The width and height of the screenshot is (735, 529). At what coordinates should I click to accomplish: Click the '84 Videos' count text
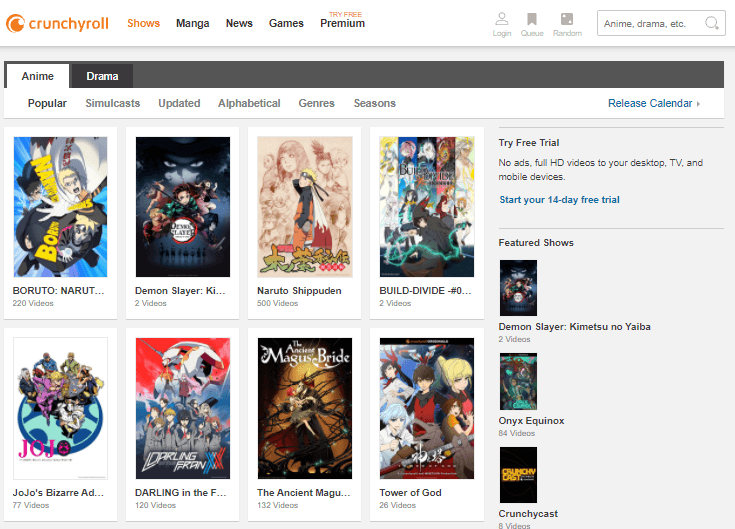tap(517, 433)
